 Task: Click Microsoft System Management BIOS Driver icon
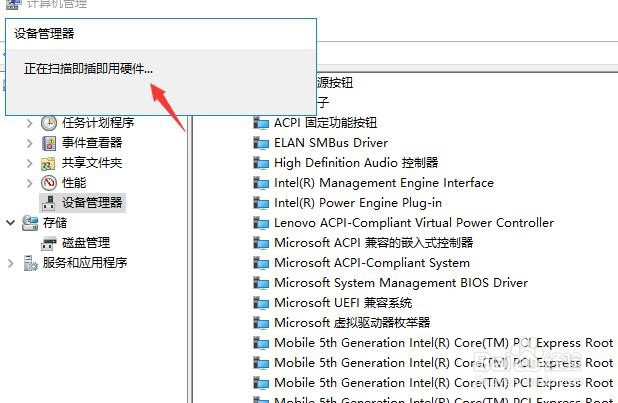(261, 283)
